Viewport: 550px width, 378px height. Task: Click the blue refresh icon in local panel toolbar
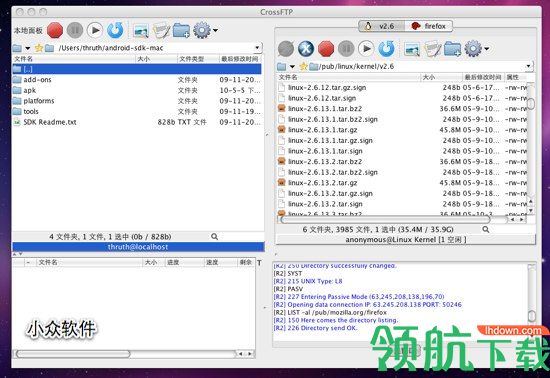(115, 30)
